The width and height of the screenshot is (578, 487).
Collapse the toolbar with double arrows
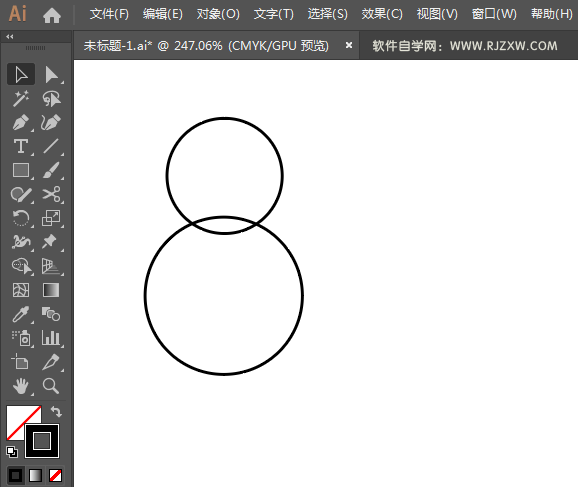pos(10,36)
